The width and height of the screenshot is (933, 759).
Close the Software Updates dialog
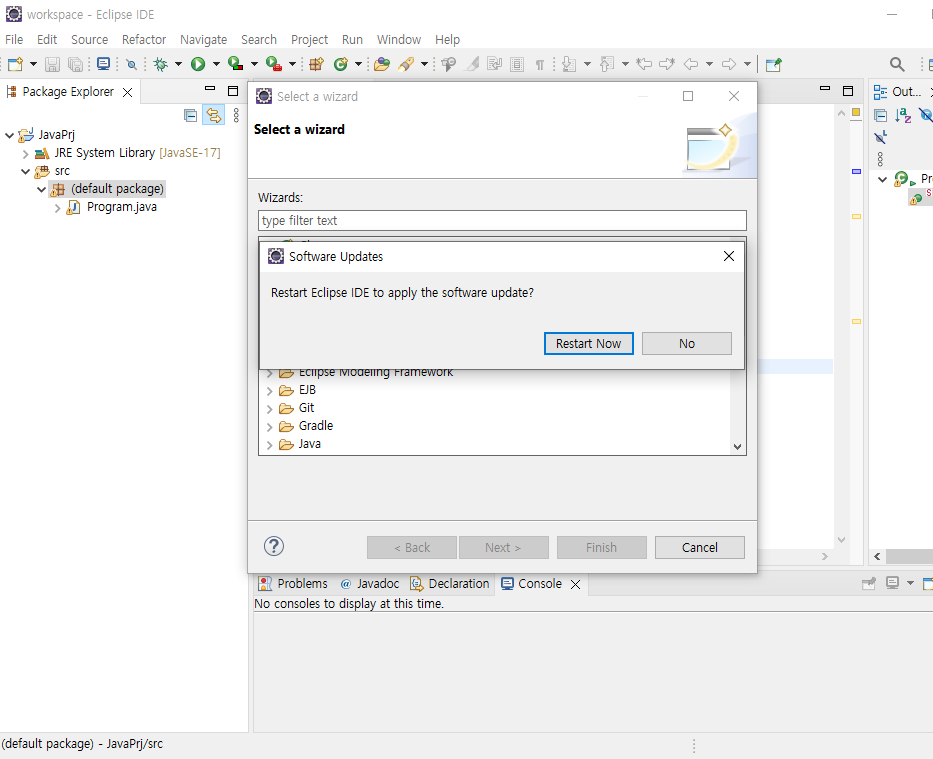tap(729, 256)
